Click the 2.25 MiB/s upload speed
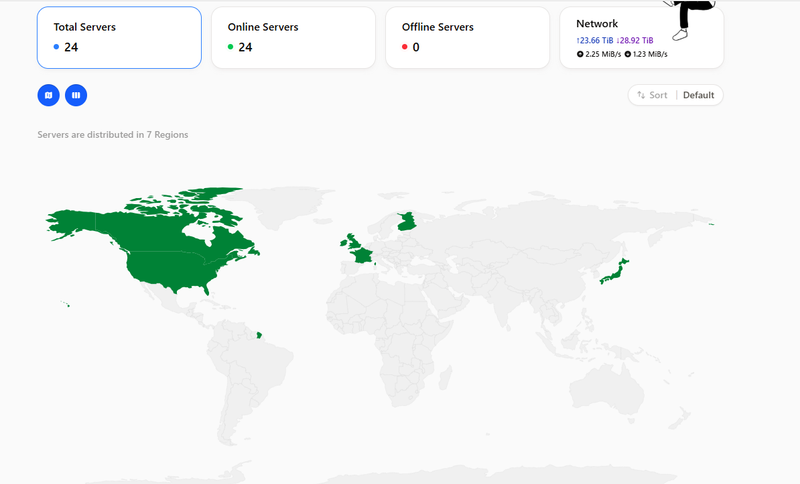This screenshot has height=484, width=800. pos(599,54)
